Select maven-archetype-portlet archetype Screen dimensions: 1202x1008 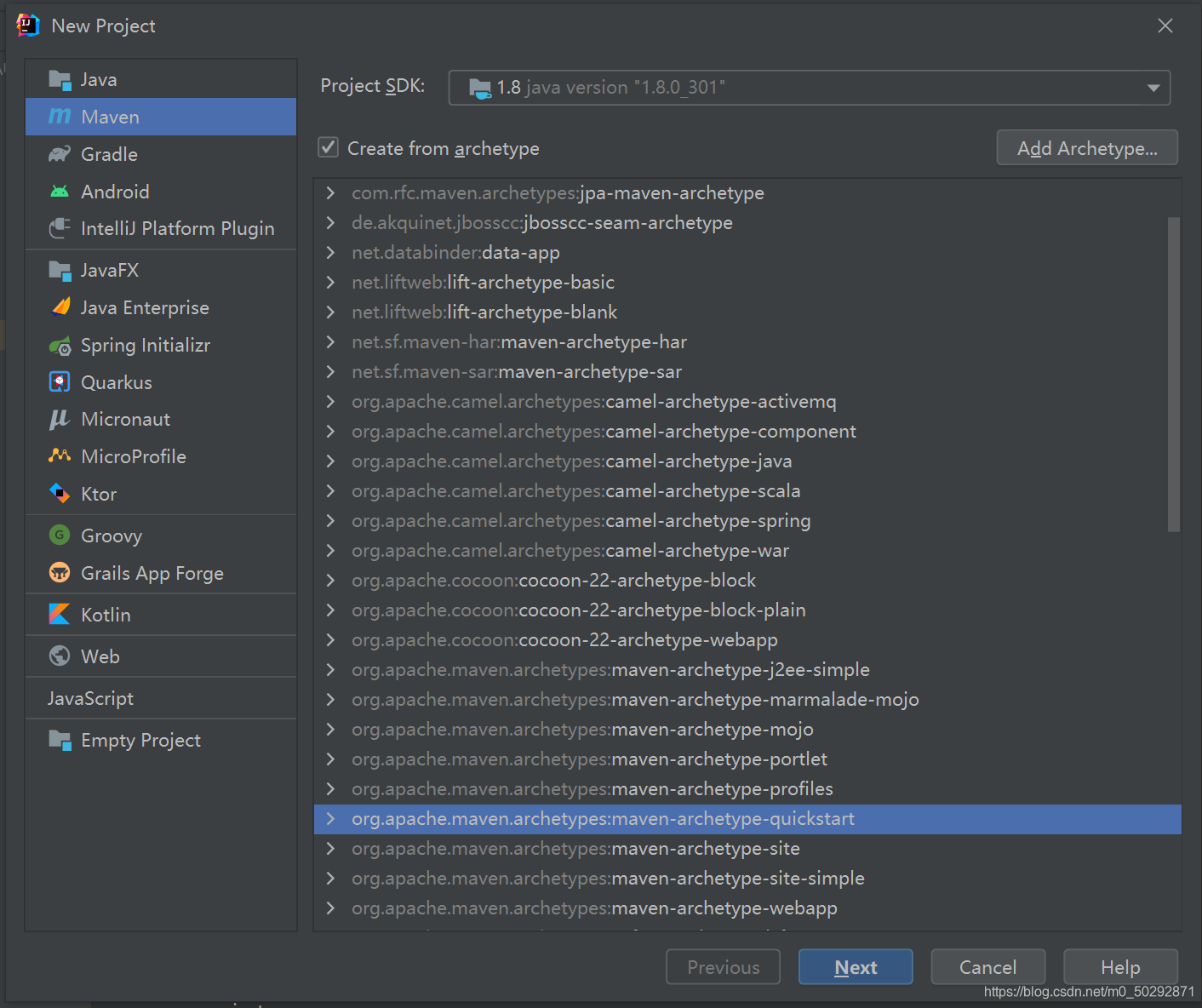click(x=747, y=759)
